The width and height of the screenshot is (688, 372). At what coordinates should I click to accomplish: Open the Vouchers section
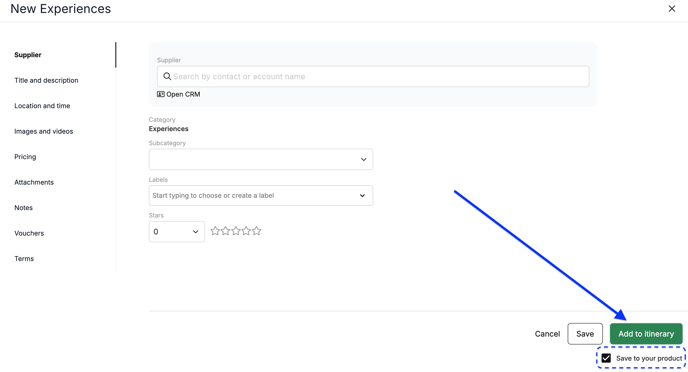click(x=29, y=233)
